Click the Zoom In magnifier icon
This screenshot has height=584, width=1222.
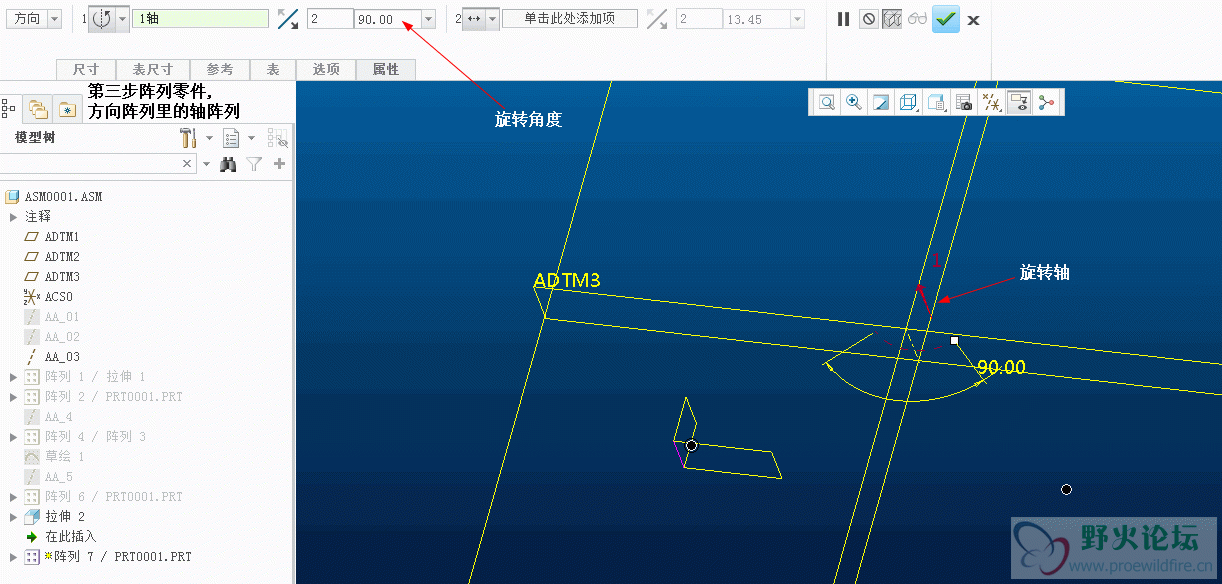(x=853, y=102)
